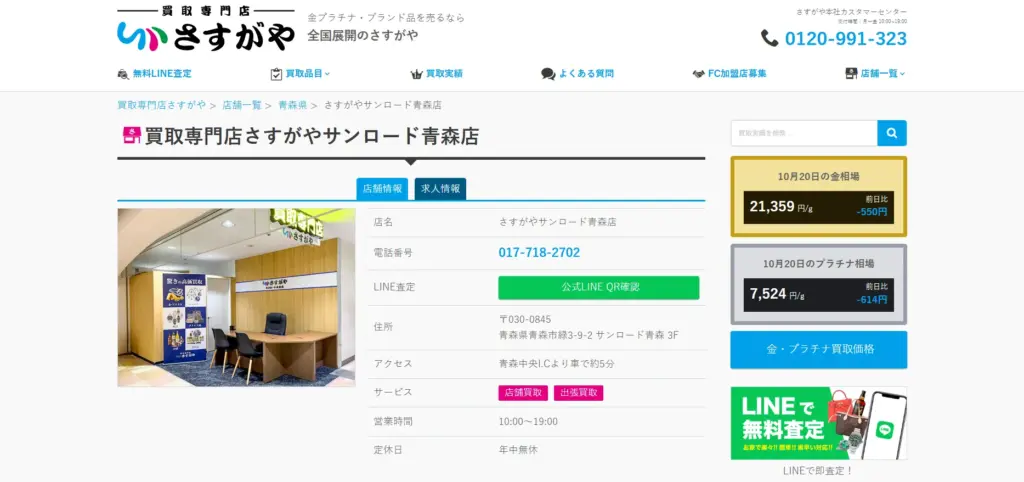Click the magnifier search button in the sidebar

tap(892, 133)
